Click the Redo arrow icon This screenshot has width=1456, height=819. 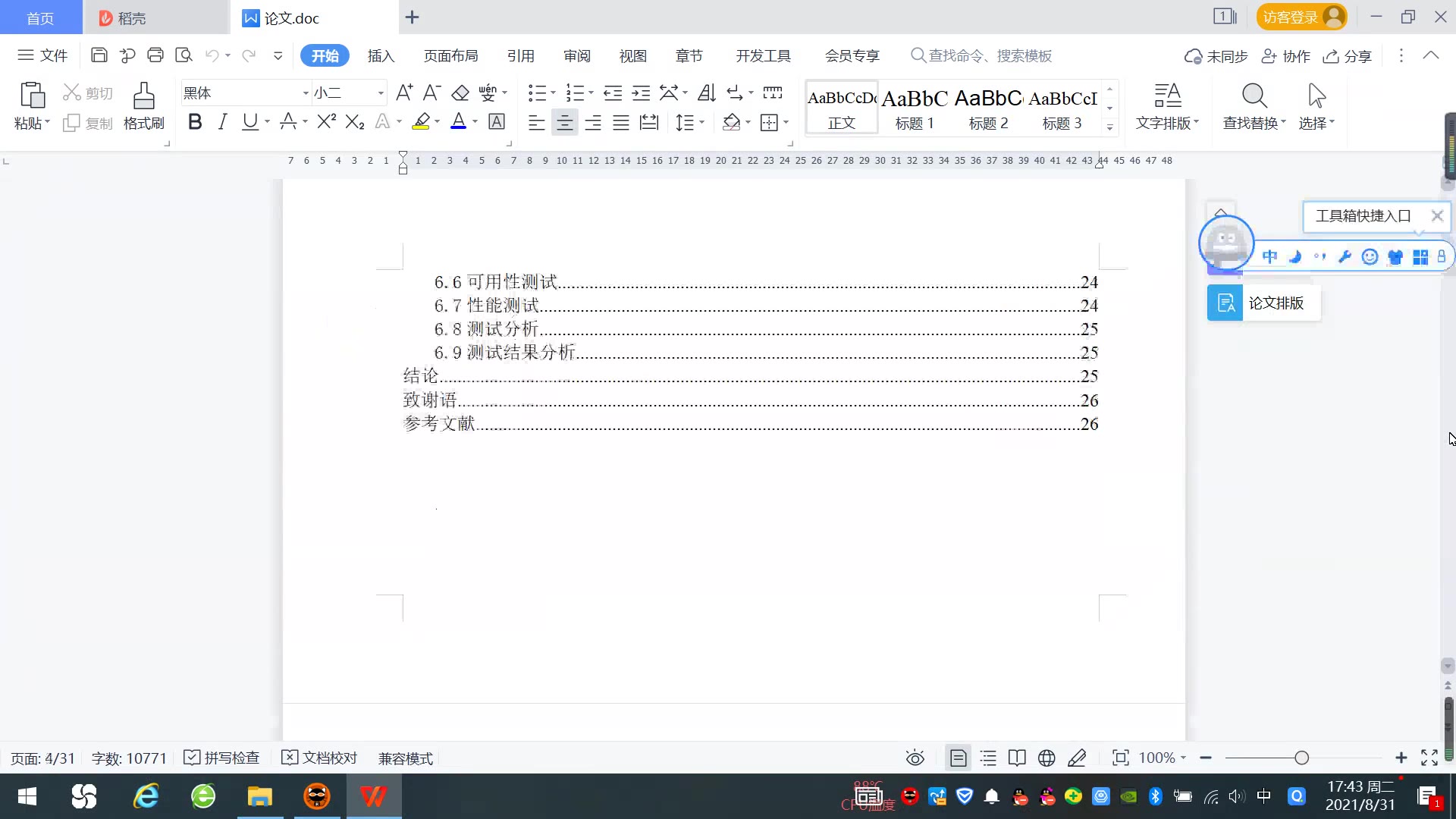click(249, 55)
